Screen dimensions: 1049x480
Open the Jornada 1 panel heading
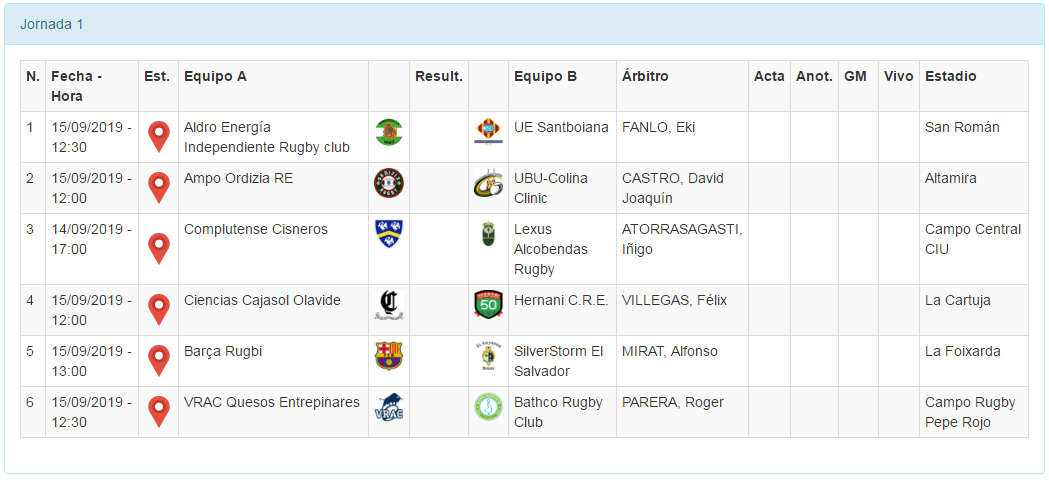(52, 24)
